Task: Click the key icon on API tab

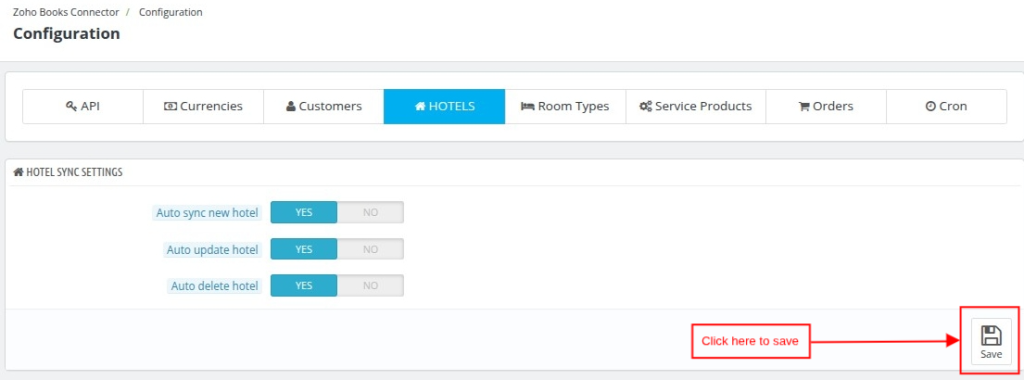Action: [x=72, y=106]
